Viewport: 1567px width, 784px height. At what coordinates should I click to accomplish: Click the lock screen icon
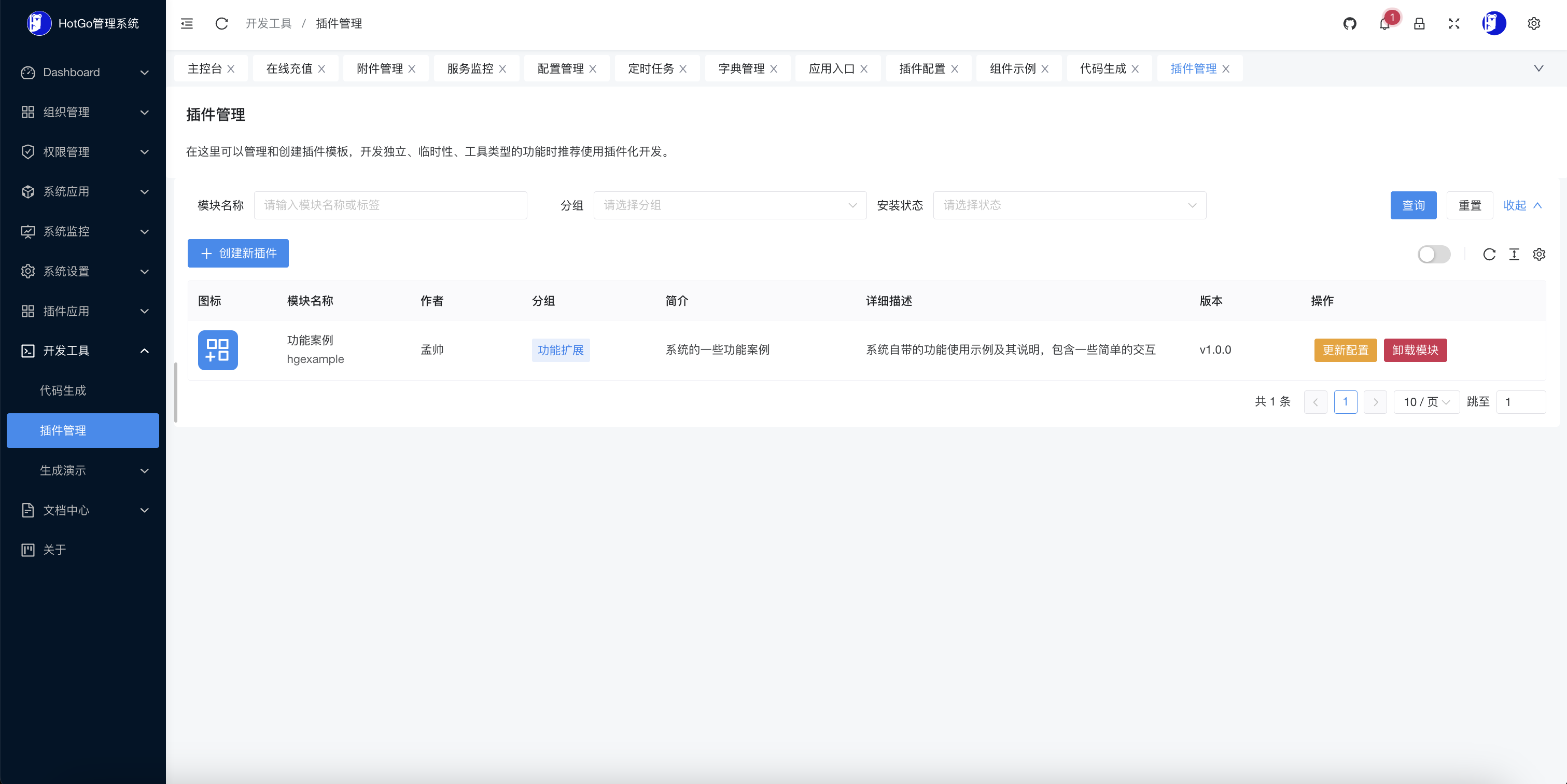(x=1419, y=24)
